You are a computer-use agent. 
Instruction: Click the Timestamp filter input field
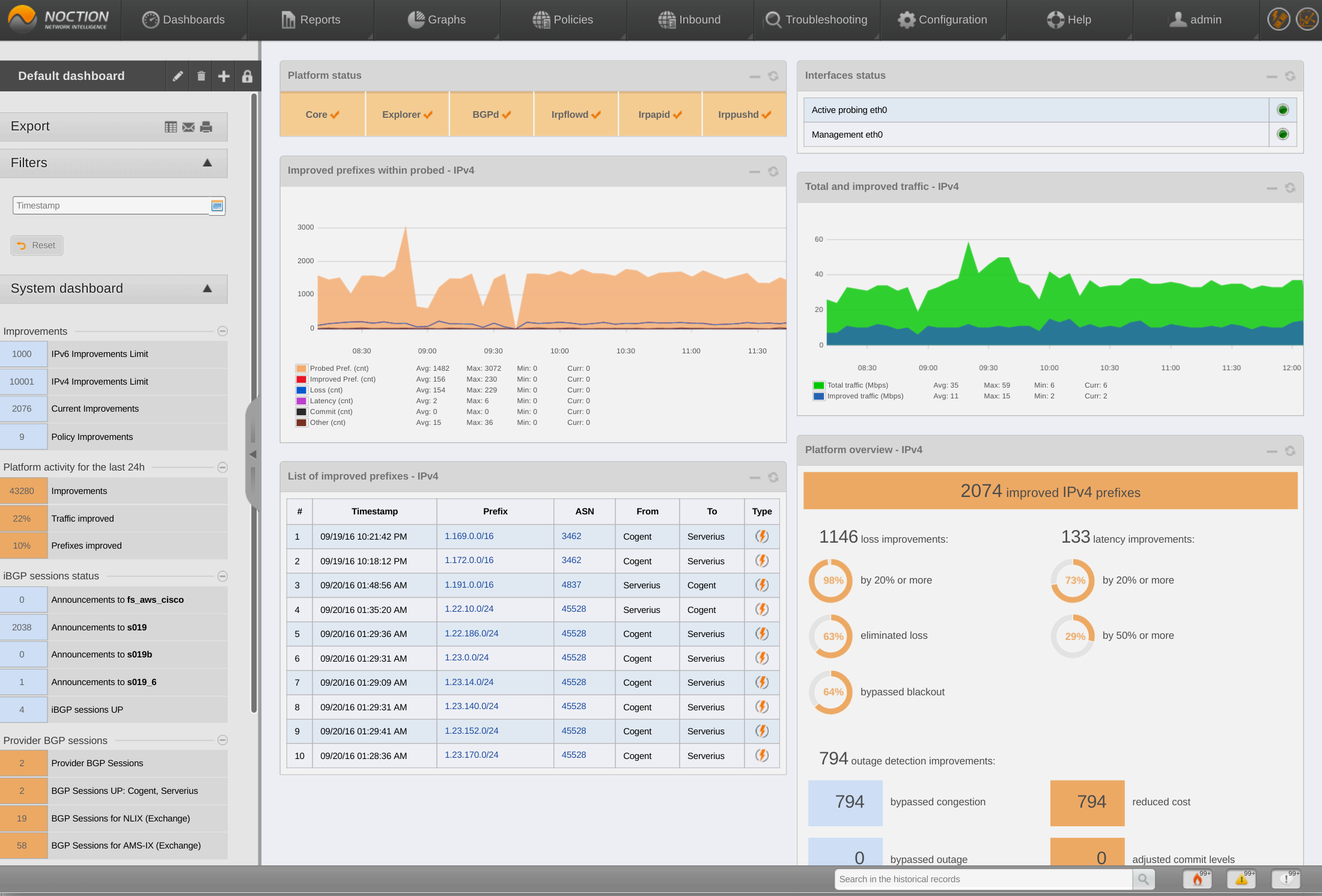(x=112, y=205)
